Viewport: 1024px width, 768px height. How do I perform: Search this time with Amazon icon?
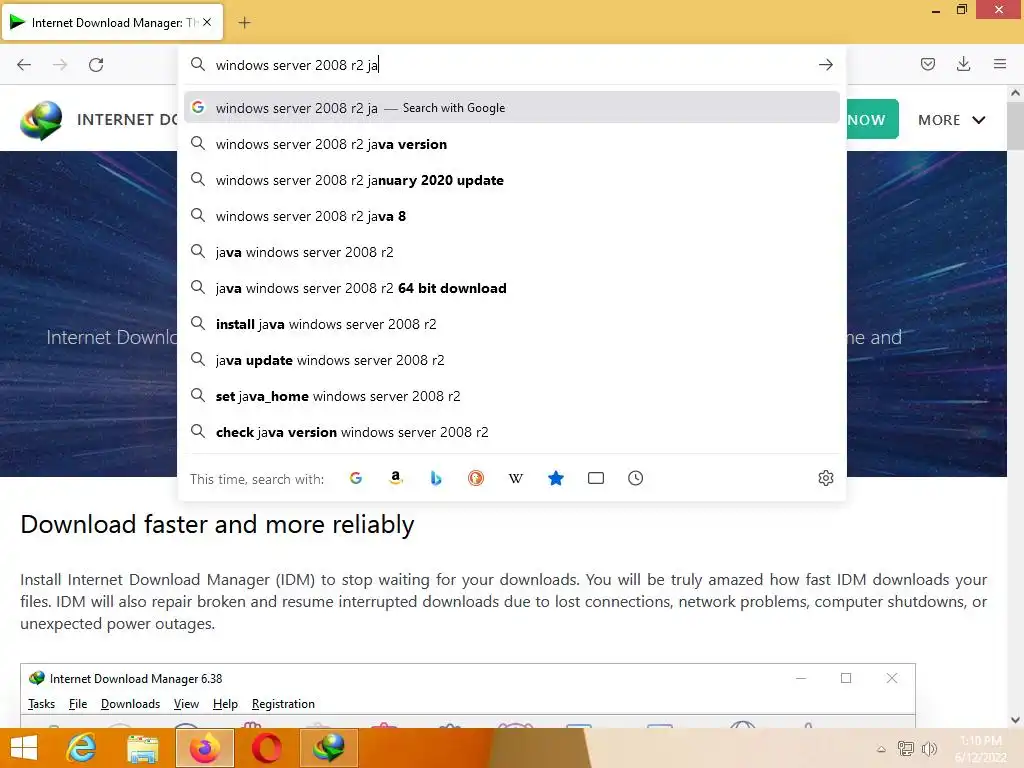pyautogui.click(x=396, y=478)
